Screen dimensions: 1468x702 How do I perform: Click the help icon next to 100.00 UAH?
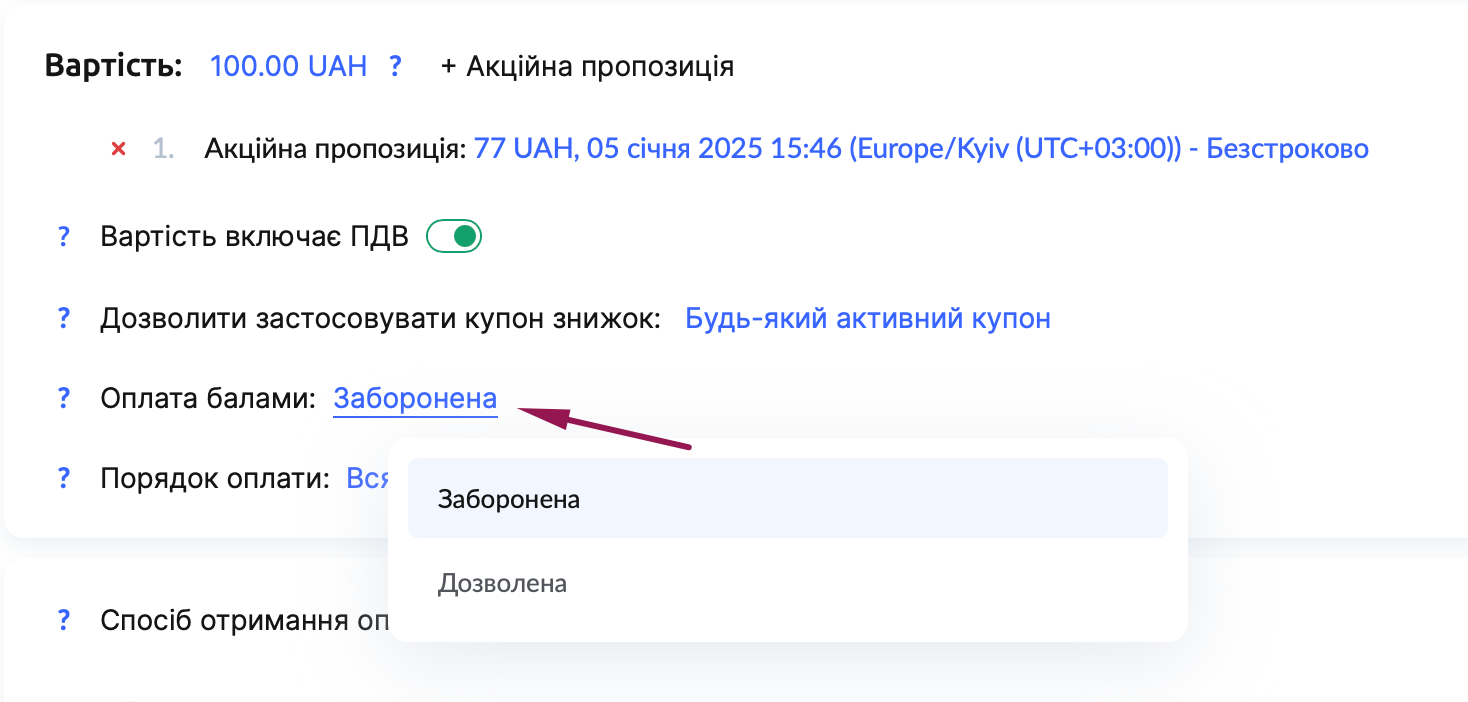(x=396, y=67)
